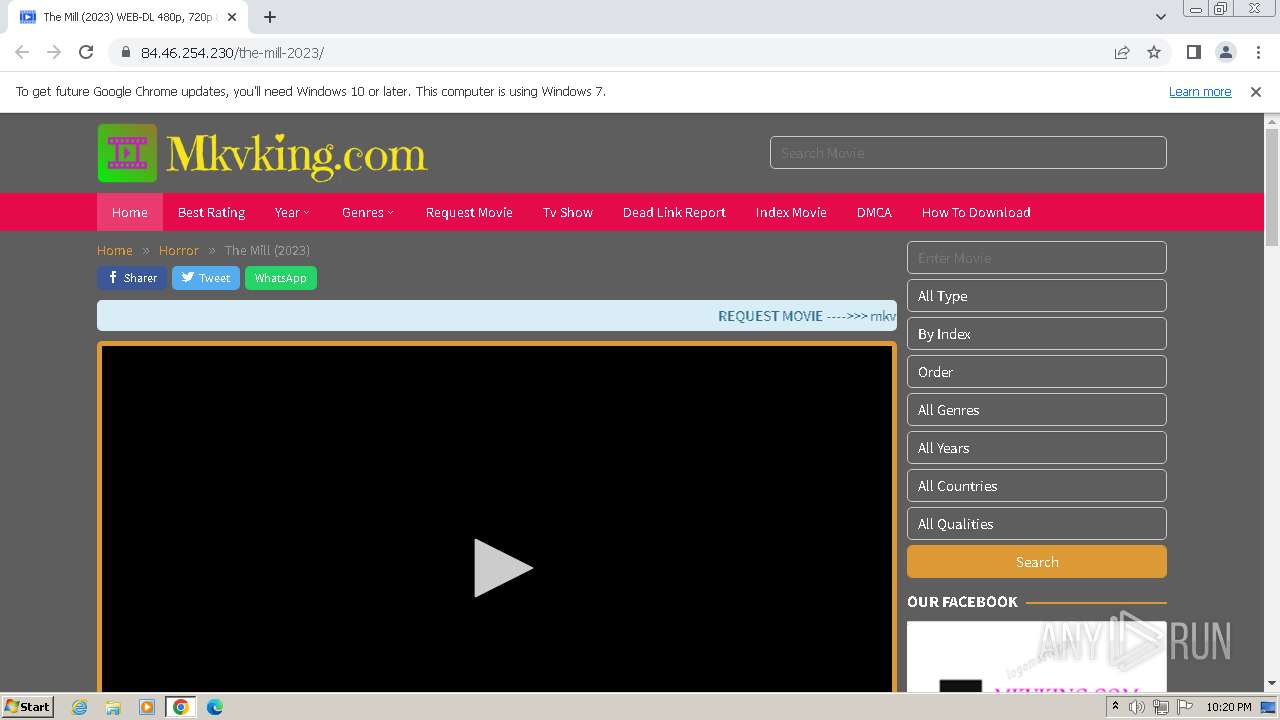This screenshot has height=720, width=1280.
Task: Open Windows Media Player from taskbar
Action: (x=147, y=707)
